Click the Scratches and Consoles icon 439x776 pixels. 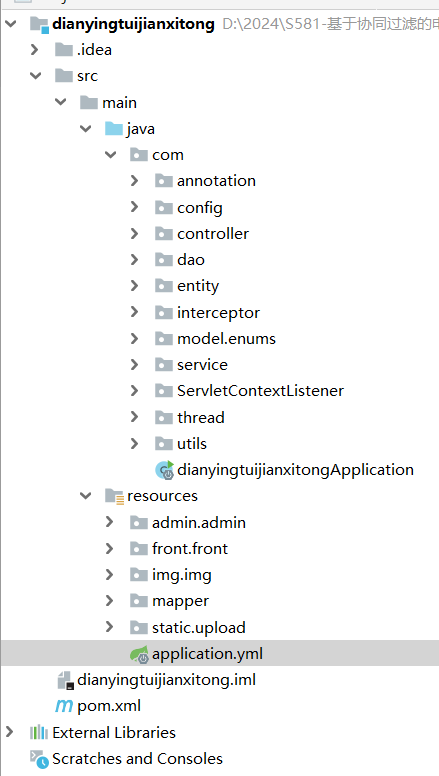point(39,759)
